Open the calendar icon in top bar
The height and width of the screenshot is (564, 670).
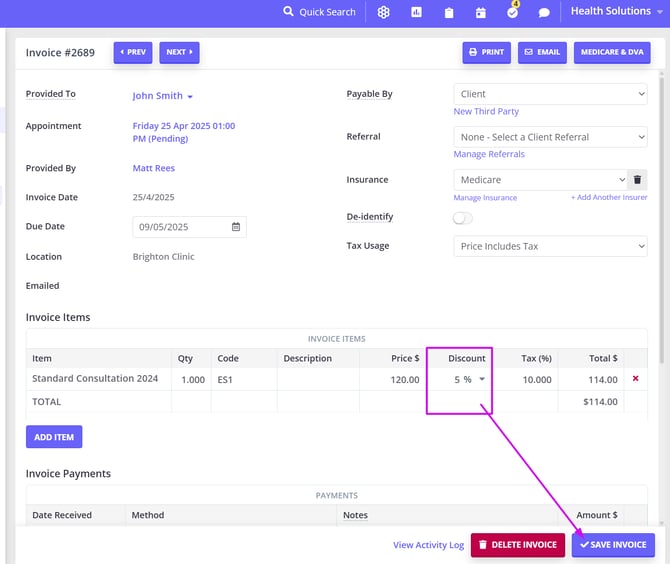point(480,12)
